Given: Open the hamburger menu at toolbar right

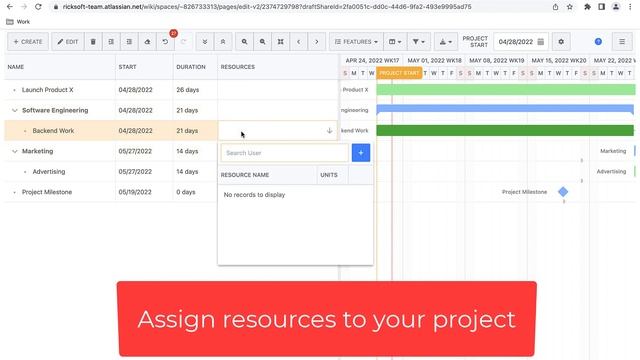Looking at the screenshot, I should tap(622, 42).
